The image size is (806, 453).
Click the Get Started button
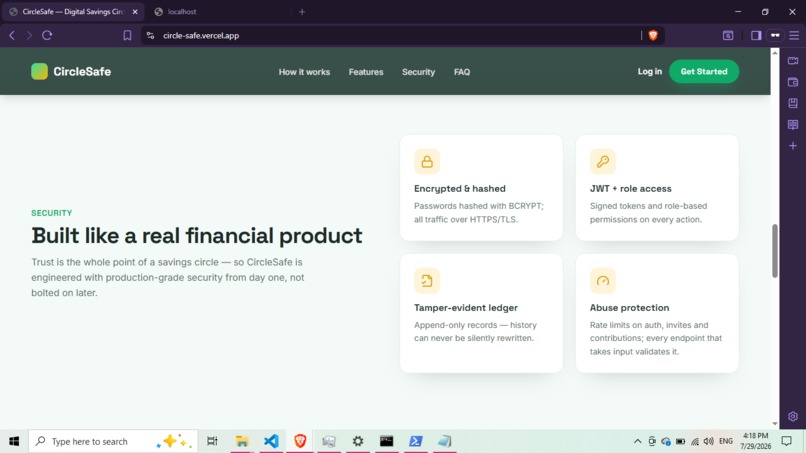click(704, 71)
